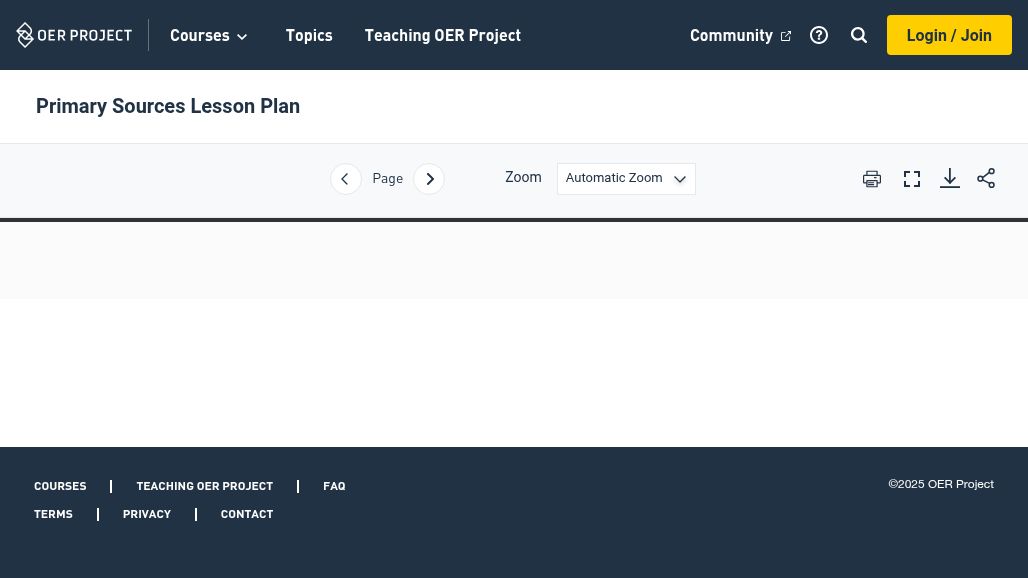Click the Primary Sources Lesson Plan heading

(168, 106)
